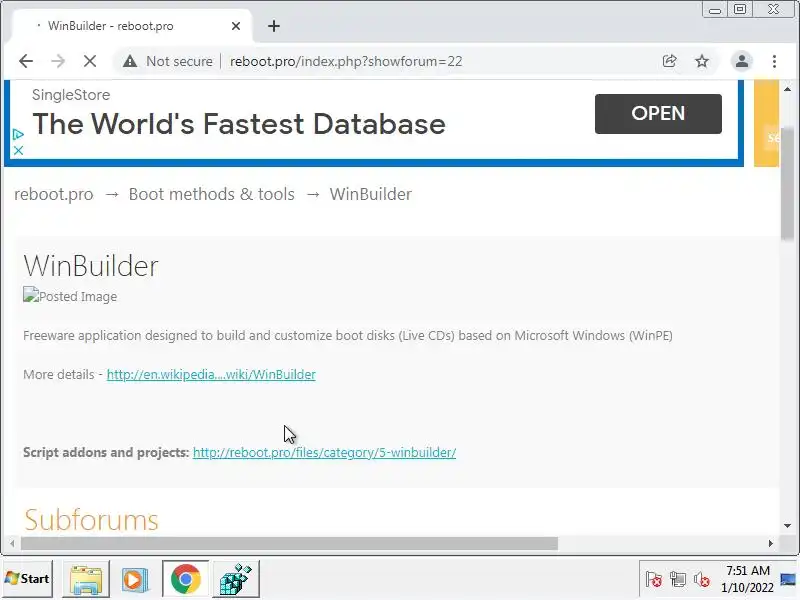Click The World's Fastest Database headline
The image size is (800, 600).
(239, 124)
